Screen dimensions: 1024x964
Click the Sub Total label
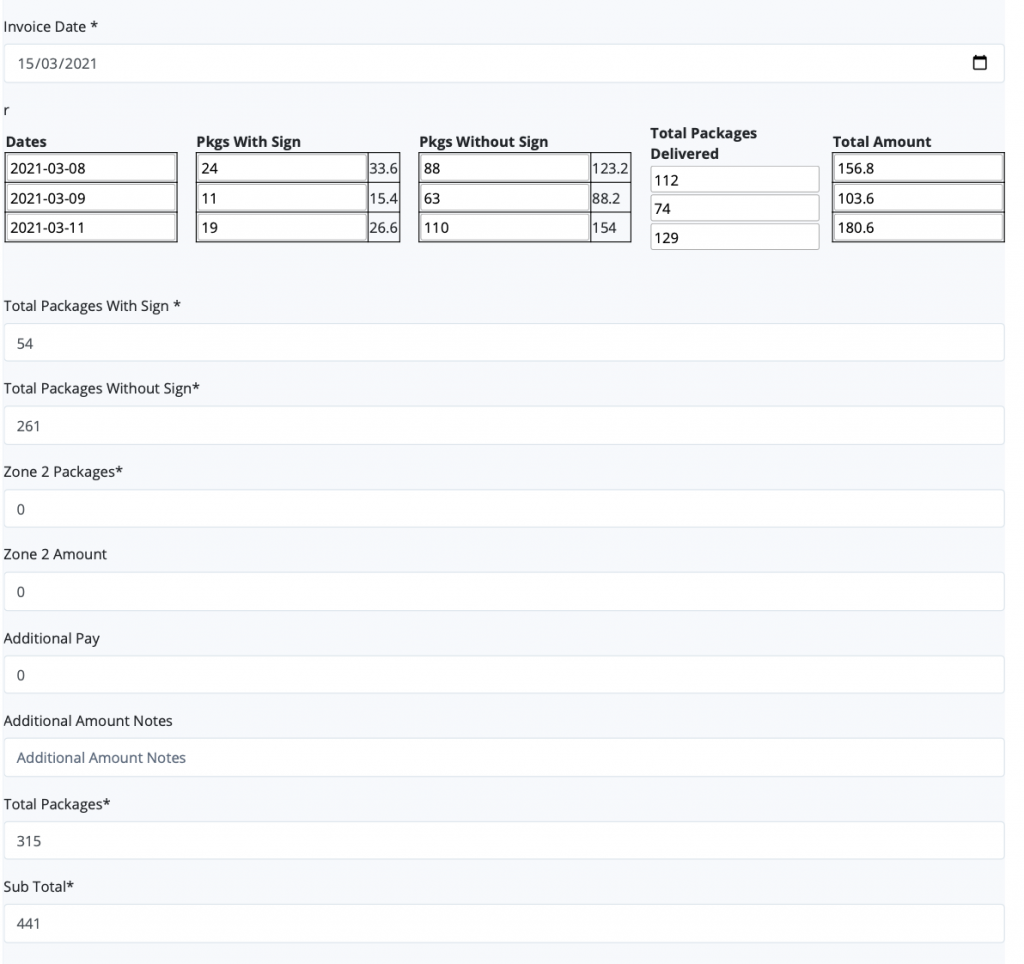pos(39,887)
